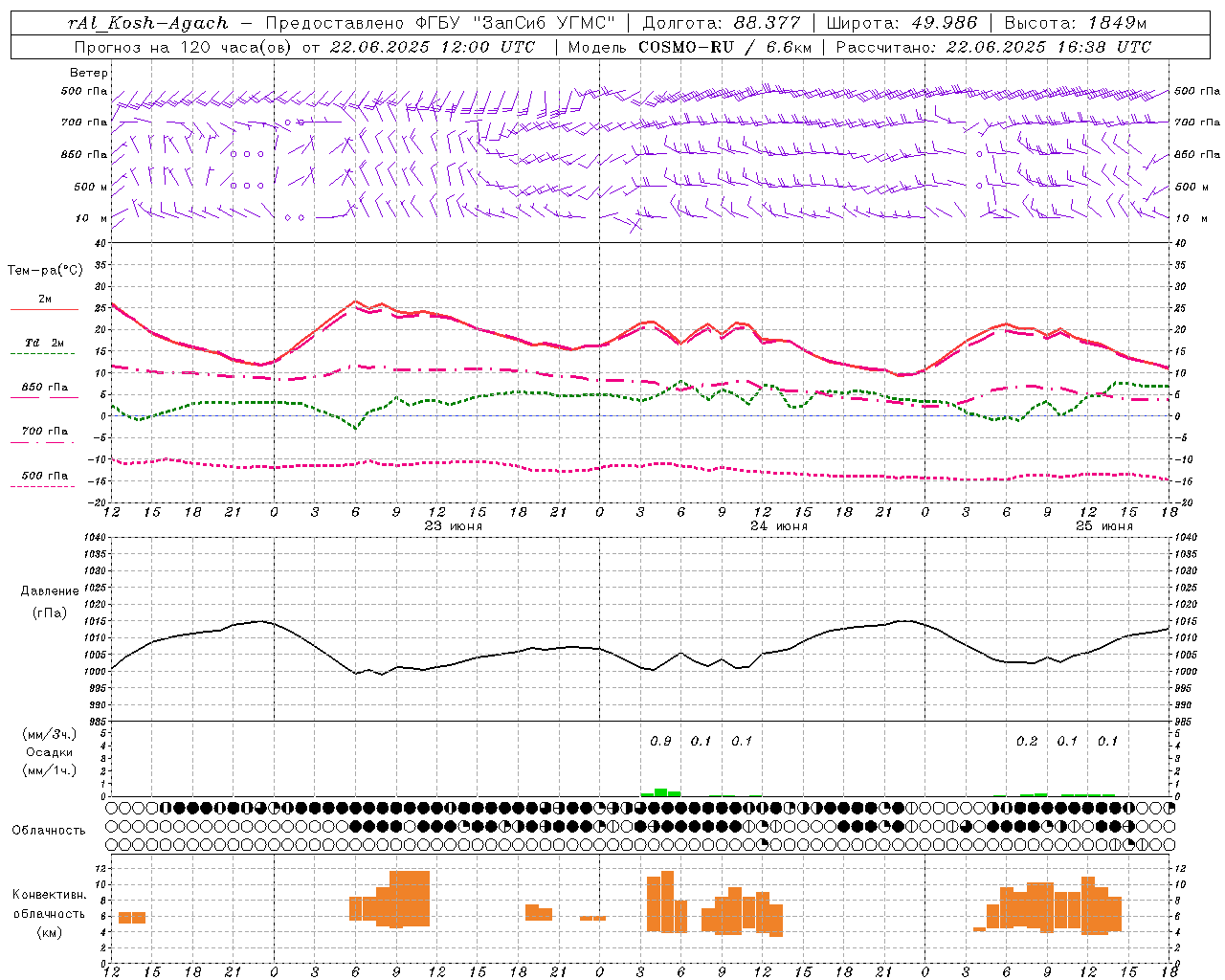Click the '500 гПа' dotted temperature legend line
This screenshot has height=980, width=1225.
tap(42, 487)
